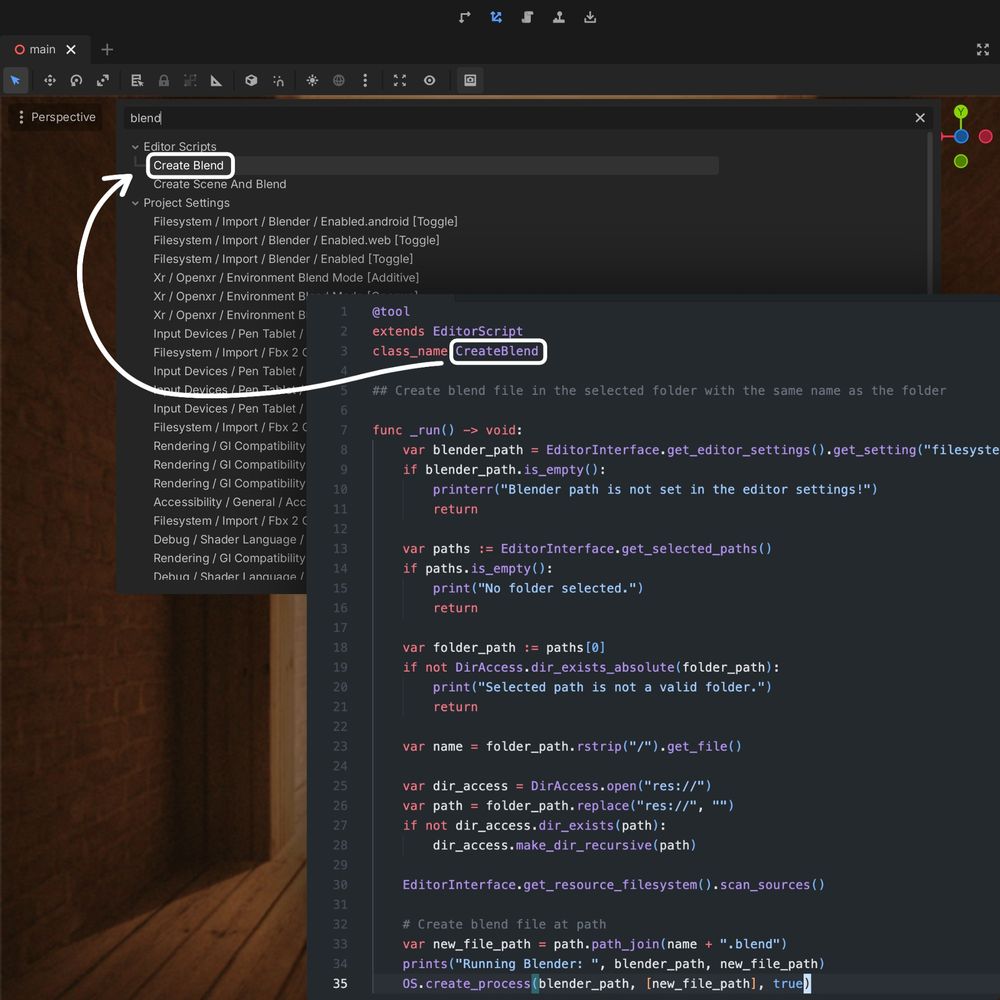Click the Y axis handle on the view gizmo
This screenshot has width=1000, height=1000.
coord(961,112)
